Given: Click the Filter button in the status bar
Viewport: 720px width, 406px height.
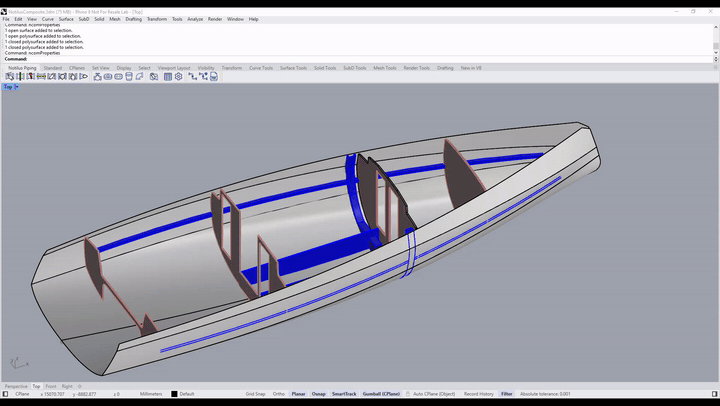Looking at the screenshot, I should [506, 394].
